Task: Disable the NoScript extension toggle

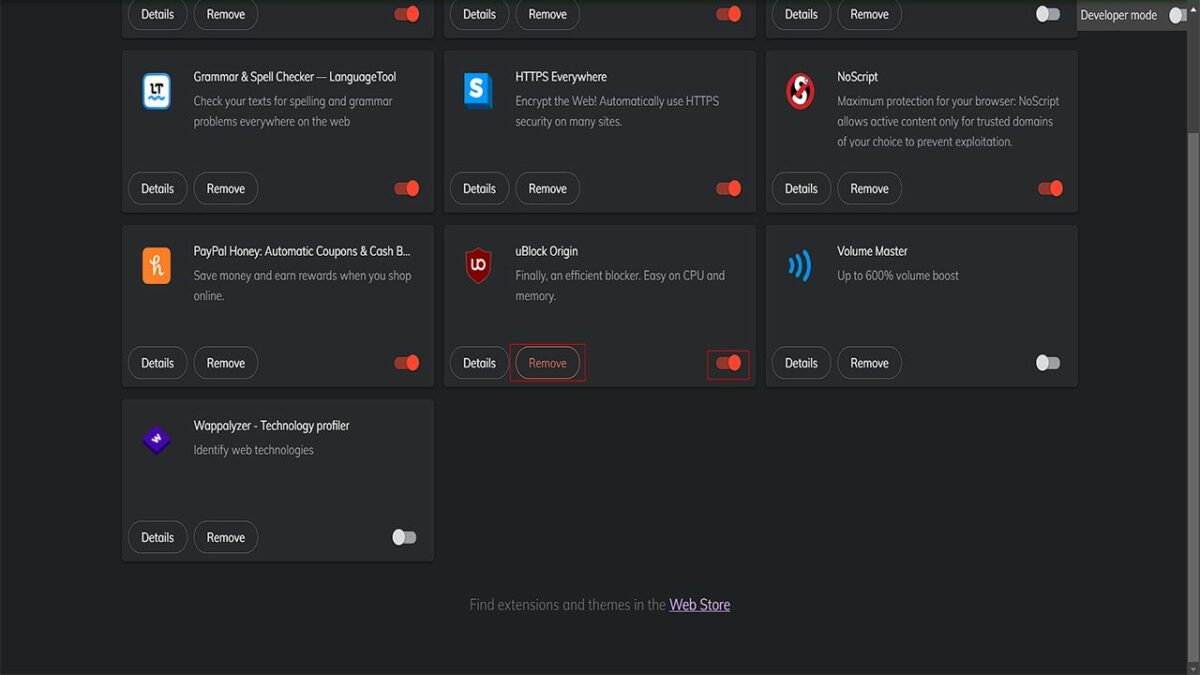Action: pyautogui.click(x=1050, y=189)
